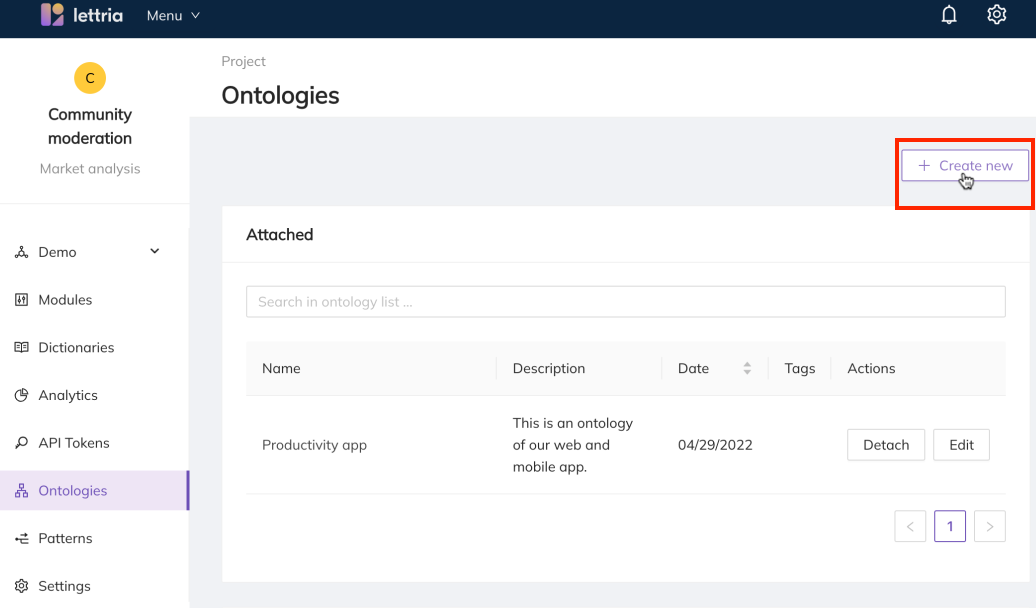Edit the Productivity app ontology

961,445
